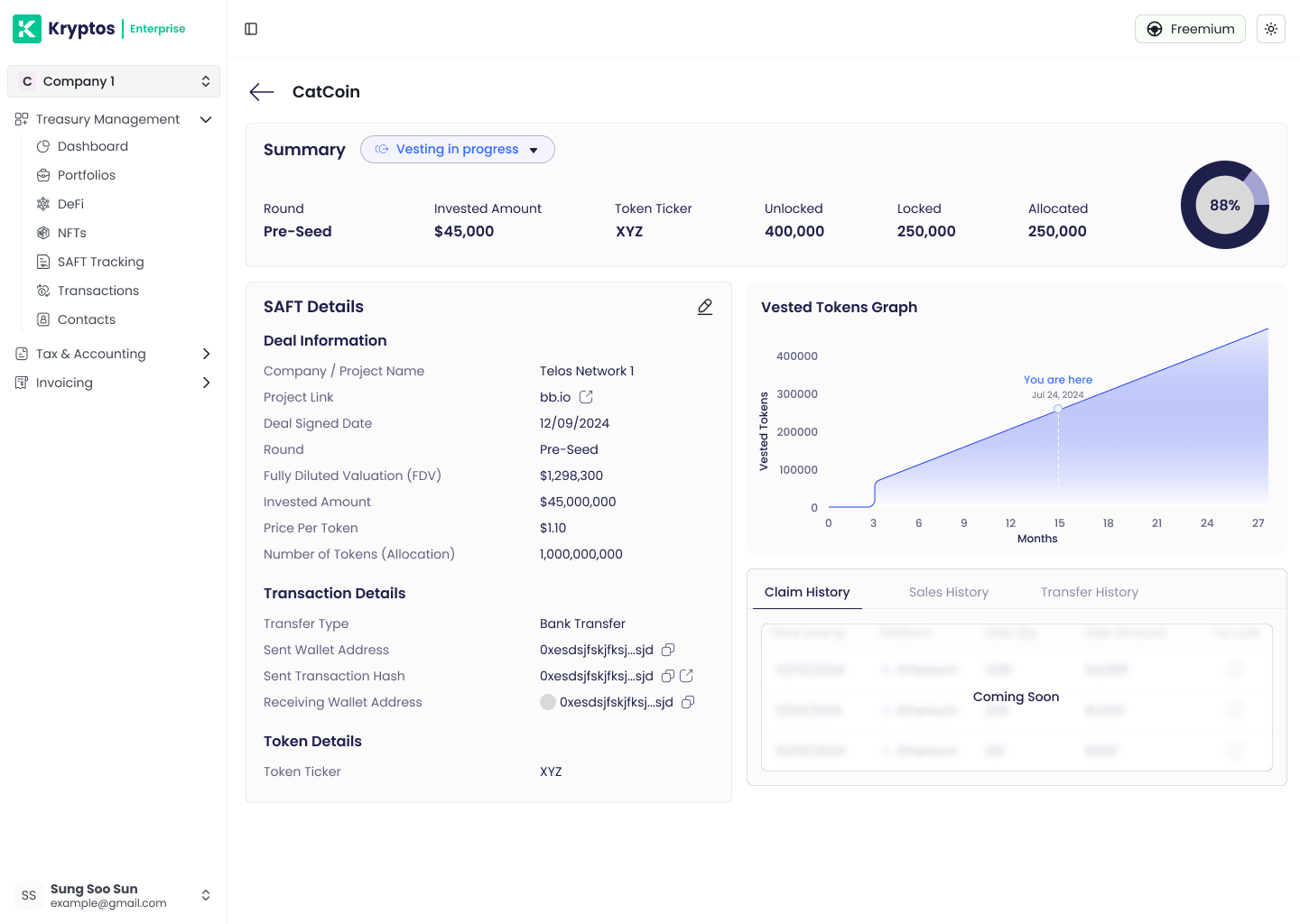Click the NFTs cube icon
This screenshot has height=924, width=1300.
pos(43,233)
